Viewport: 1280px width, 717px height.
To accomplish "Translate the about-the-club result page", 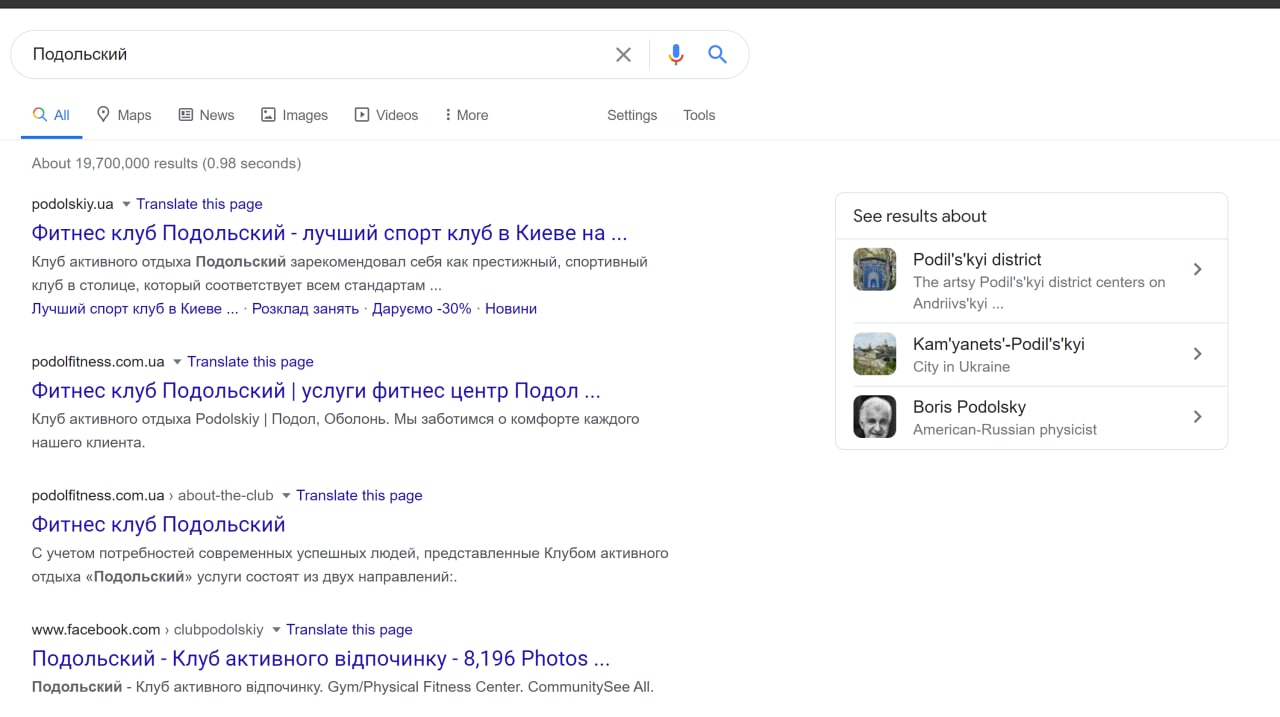I will click(359, 495).
